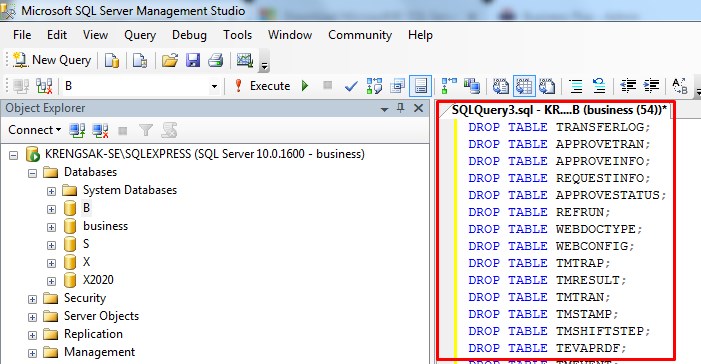The height and width of the screenshot is (364, 701).
Task: Open the Edit menu
Action: click(57, 35)
